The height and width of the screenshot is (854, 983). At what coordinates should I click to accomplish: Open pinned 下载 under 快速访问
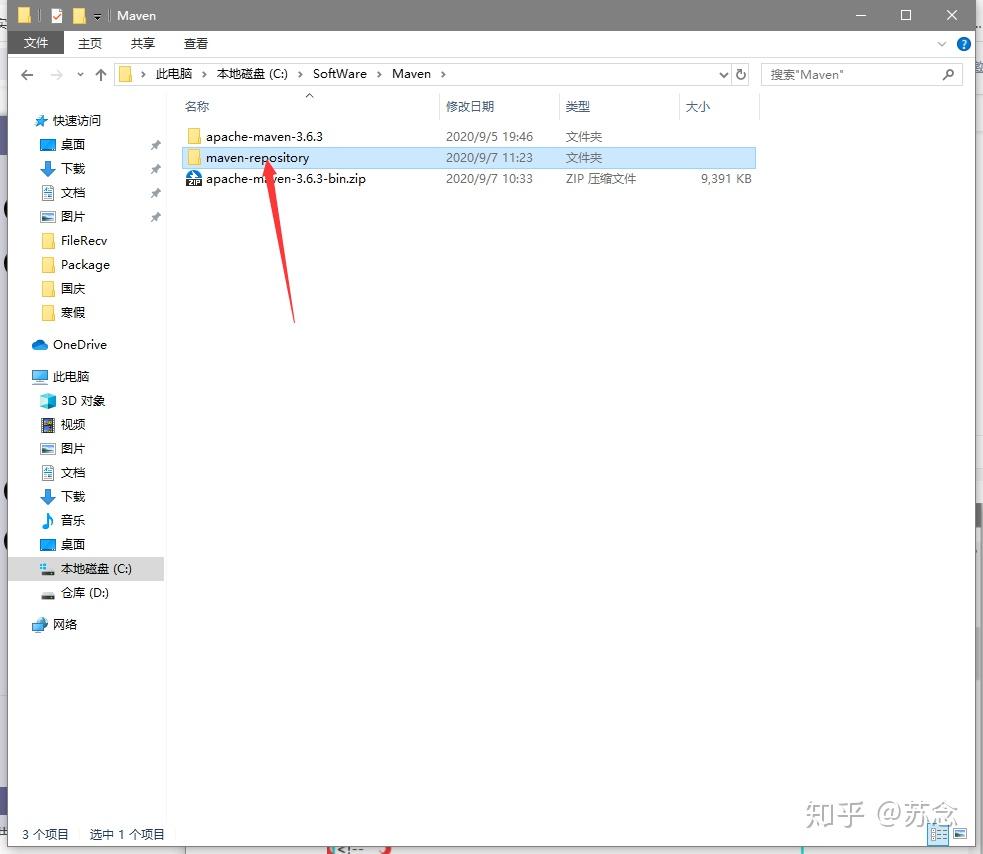(x=73, y=169)
